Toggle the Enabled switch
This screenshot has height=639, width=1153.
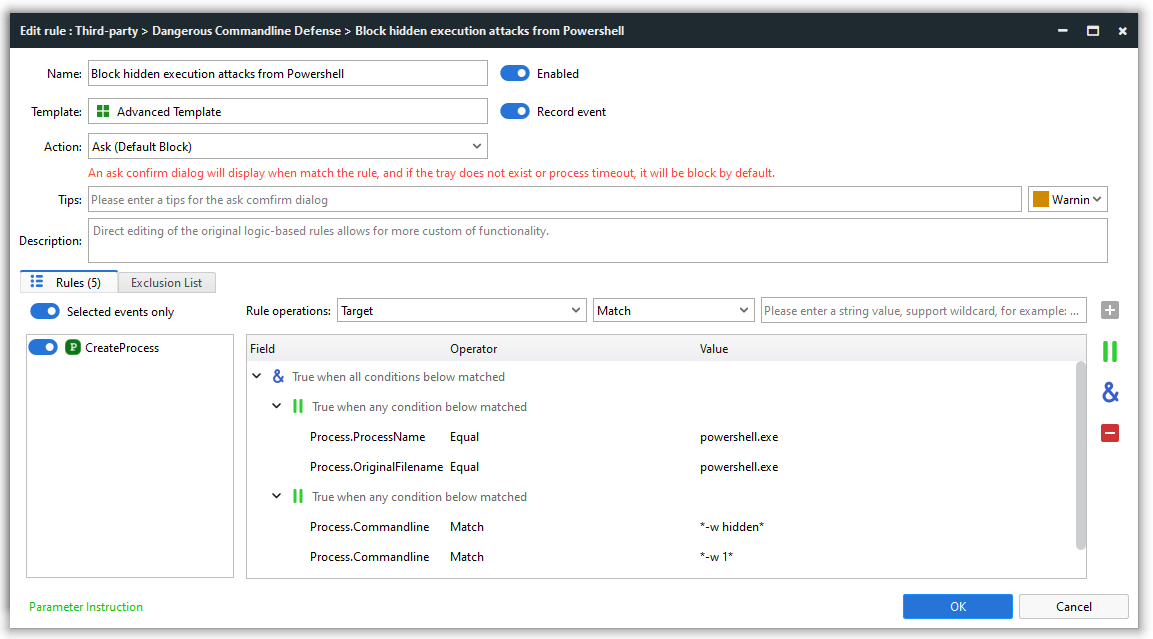515,74
